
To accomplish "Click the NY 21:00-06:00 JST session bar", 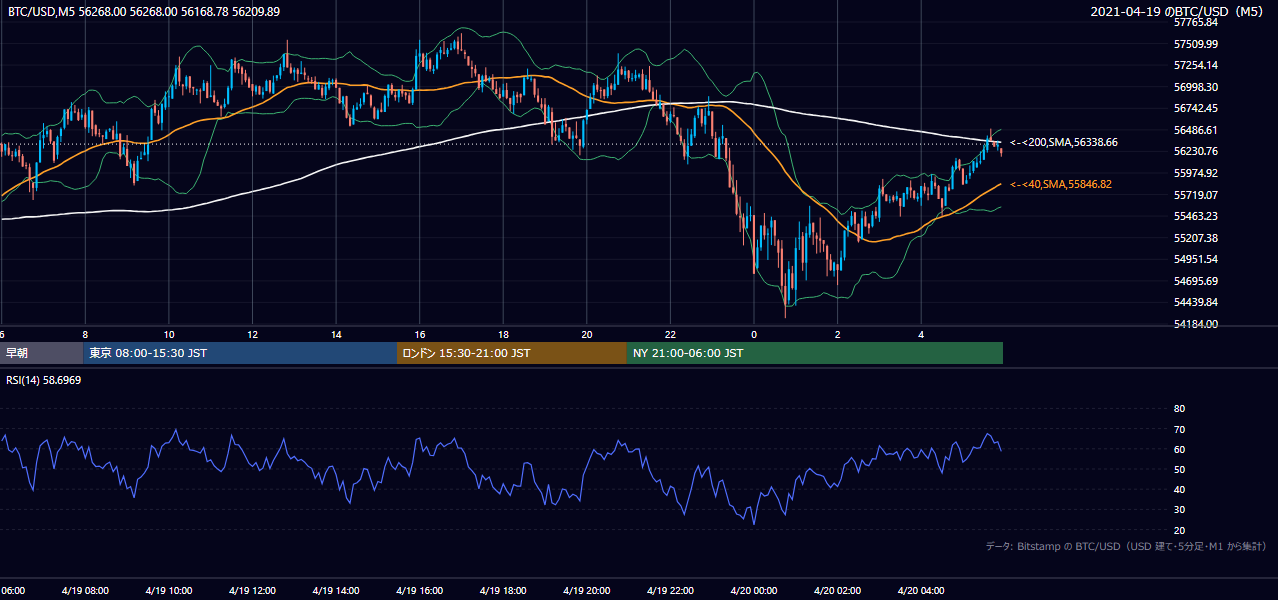I will click(x=815, y=353).
